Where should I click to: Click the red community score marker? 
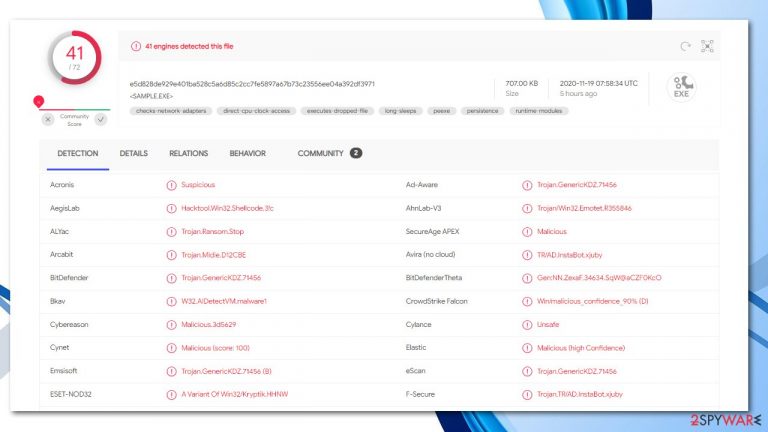tap(39, 101)
